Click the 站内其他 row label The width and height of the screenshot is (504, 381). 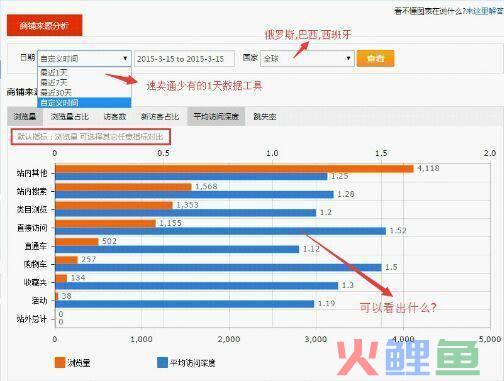click(32, 173)
